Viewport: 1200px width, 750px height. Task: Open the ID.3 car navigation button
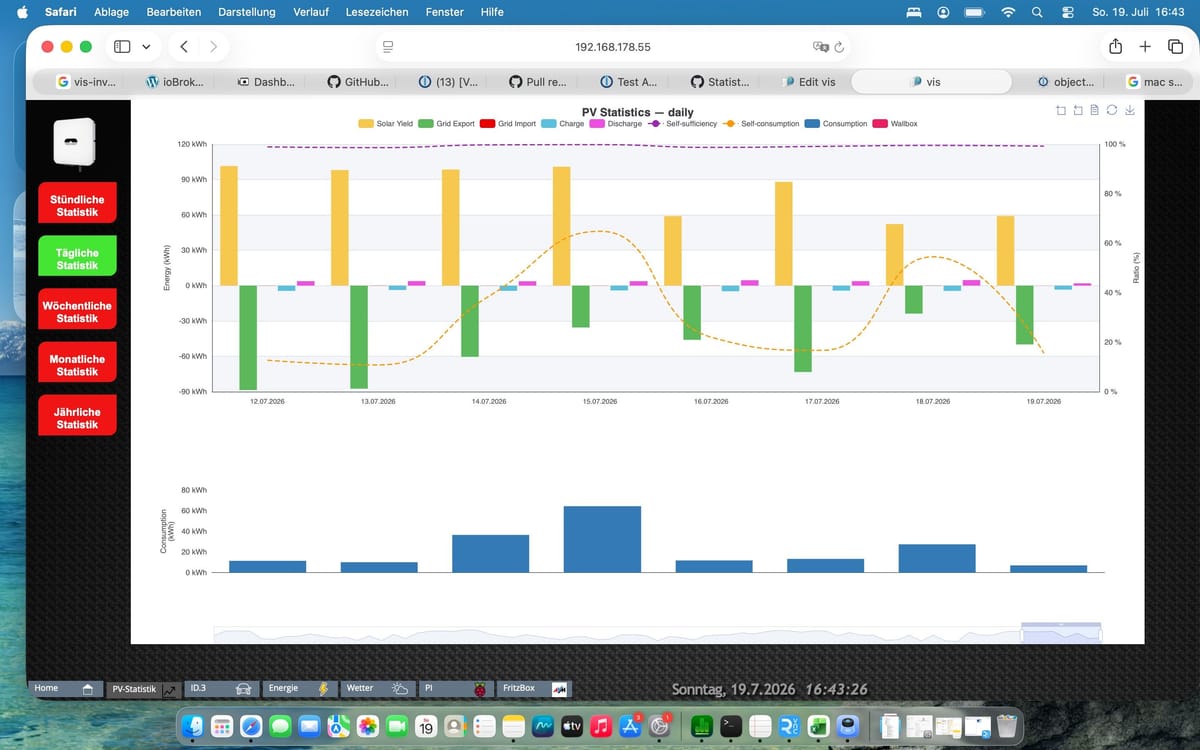[x=220, y=688]
